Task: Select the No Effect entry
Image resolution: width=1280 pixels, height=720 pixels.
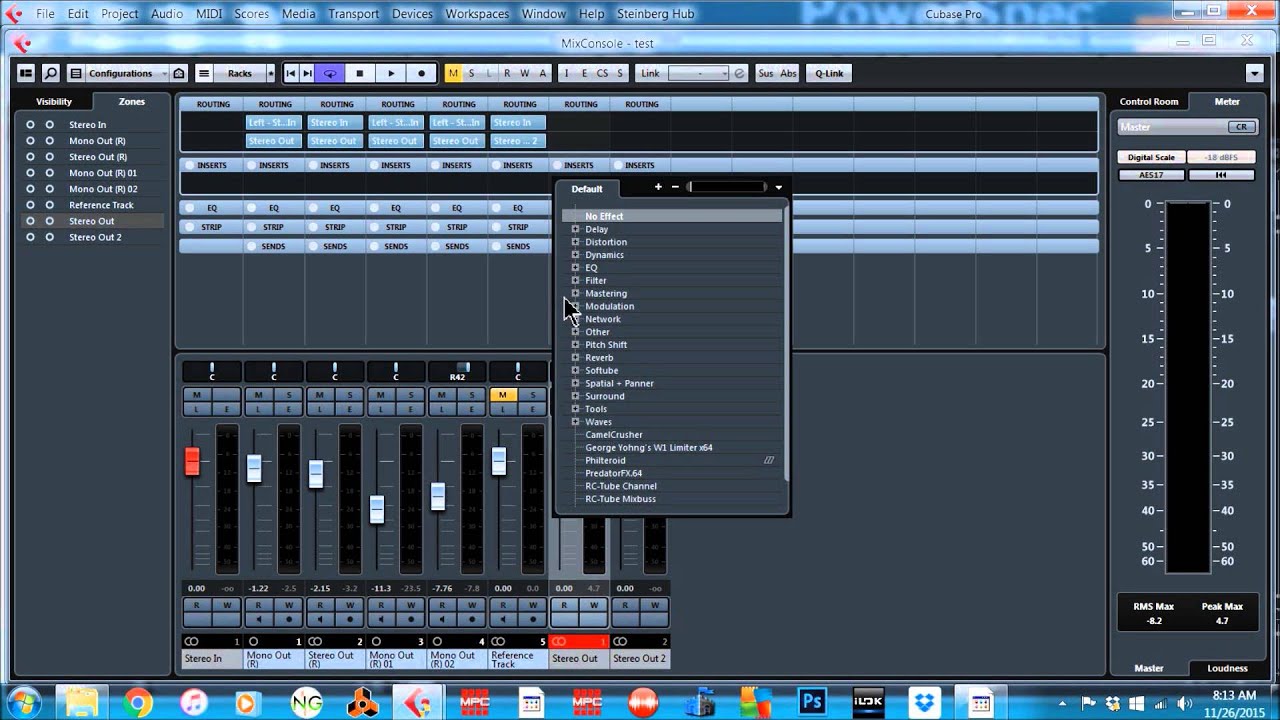Action: 671,216
